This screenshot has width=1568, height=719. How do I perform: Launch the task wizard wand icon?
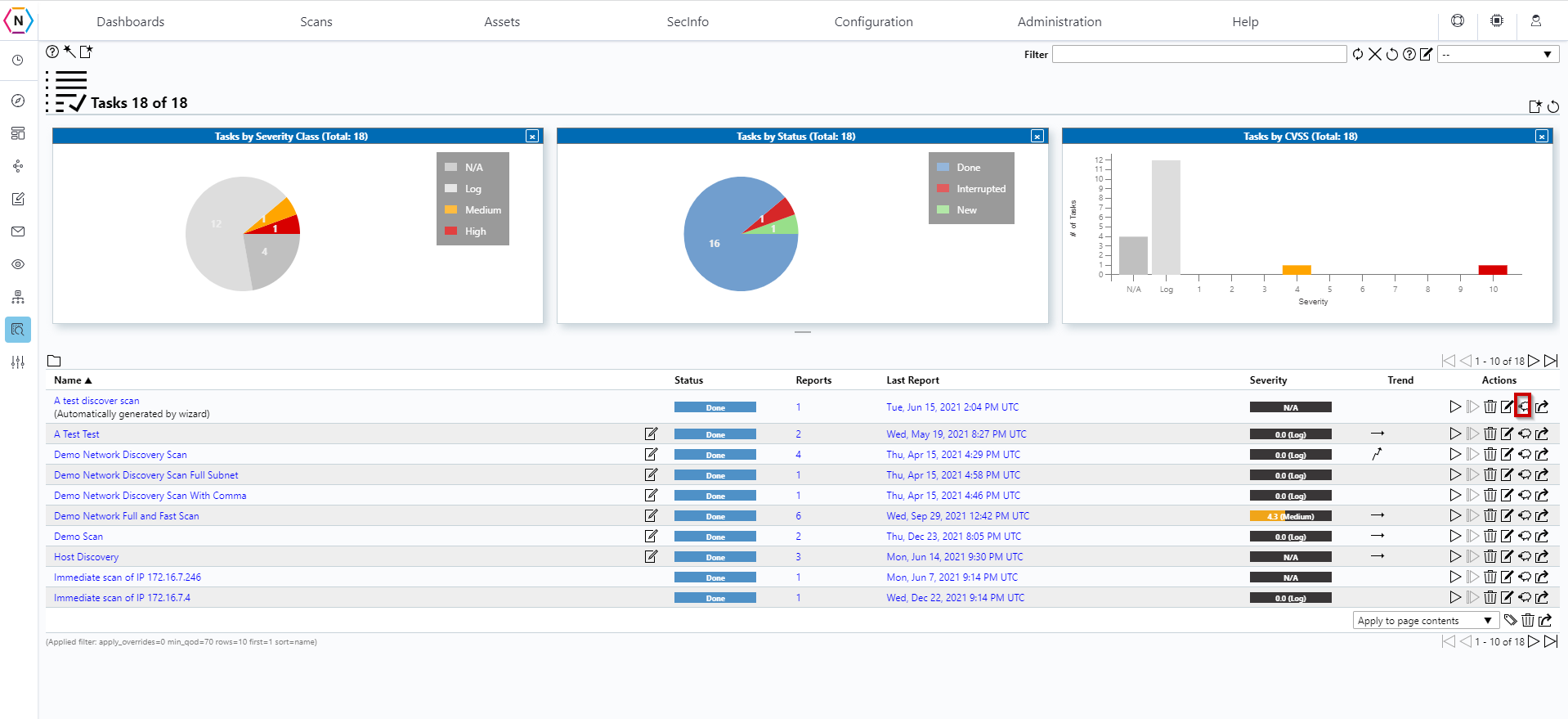click(69, 52)
